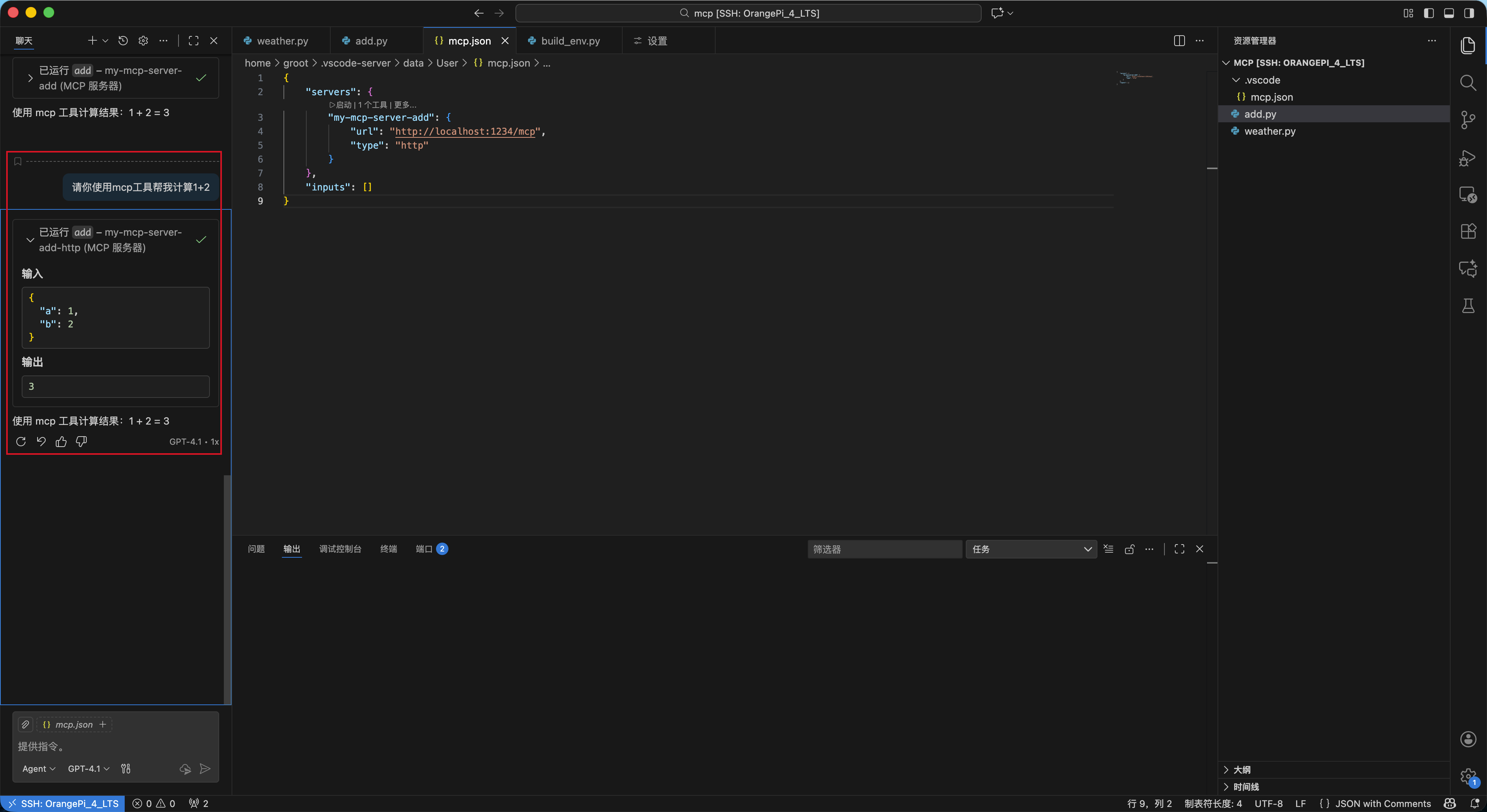Toggle the bottom panel layout button
The height and width of the screenshot is (812, 1487).
click(1449, 13)
